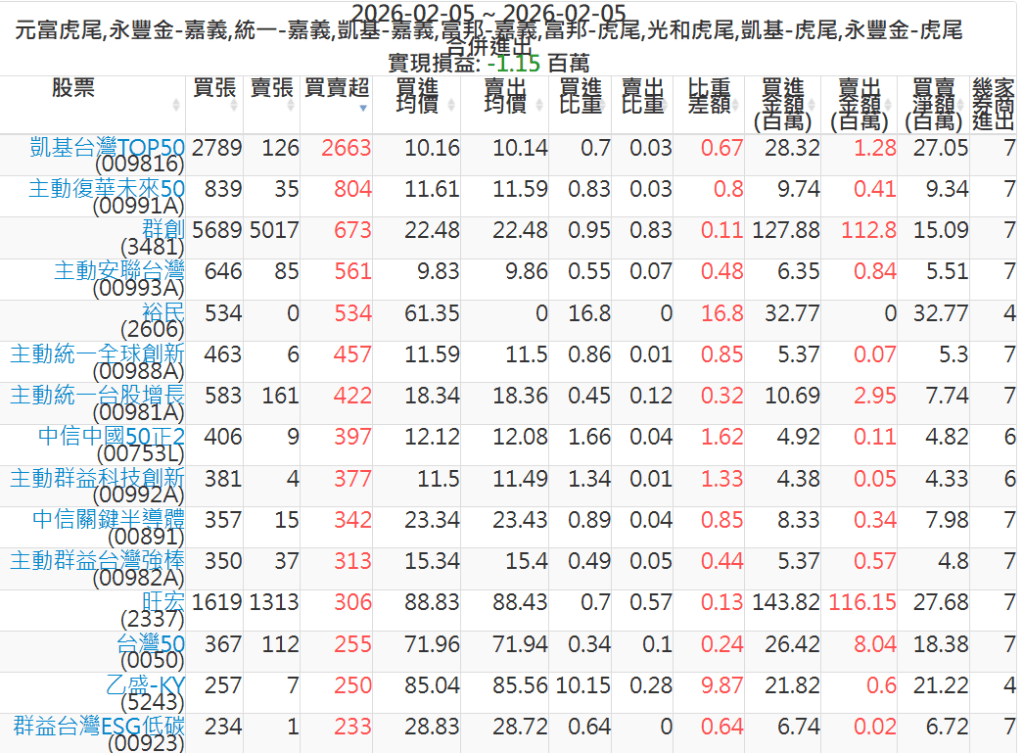The height and width of the screenshot is (753, 1023).
Task: Sort by 買進均價 column header
Action: [416, 95]
